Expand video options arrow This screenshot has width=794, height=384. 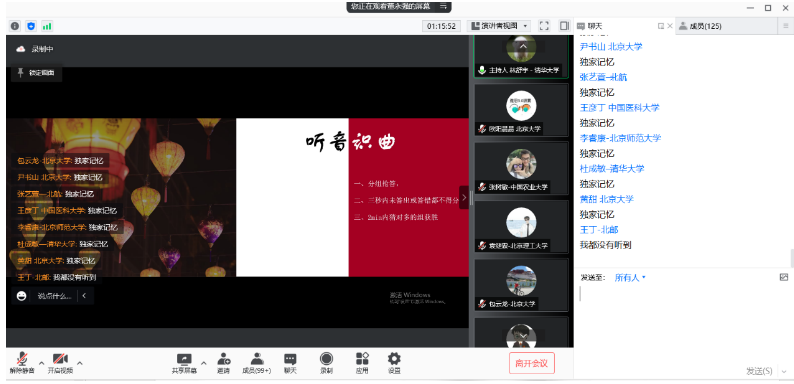(80, 363)
